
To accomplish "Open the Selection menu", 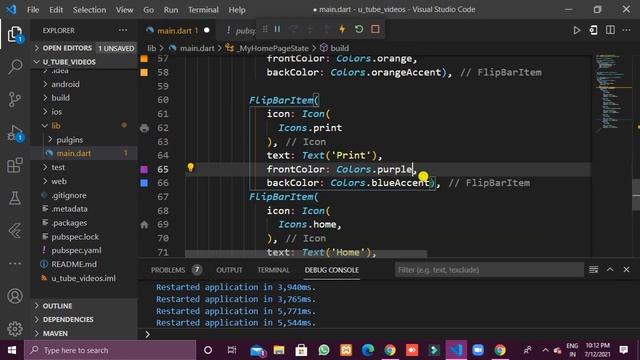I will pyautogui.click(x=89, y=9).
